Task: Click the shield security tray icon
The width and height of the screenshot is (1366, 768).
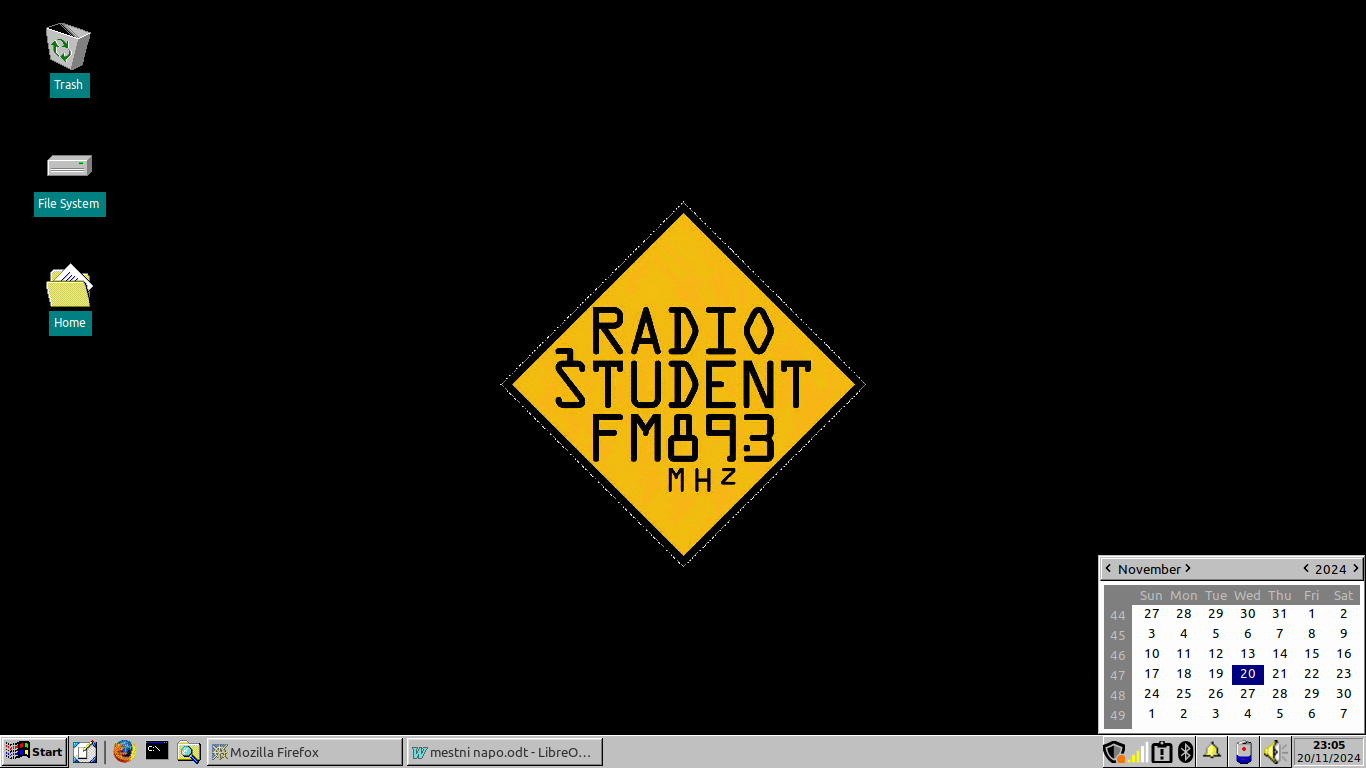Action: tap(1113, 751)
